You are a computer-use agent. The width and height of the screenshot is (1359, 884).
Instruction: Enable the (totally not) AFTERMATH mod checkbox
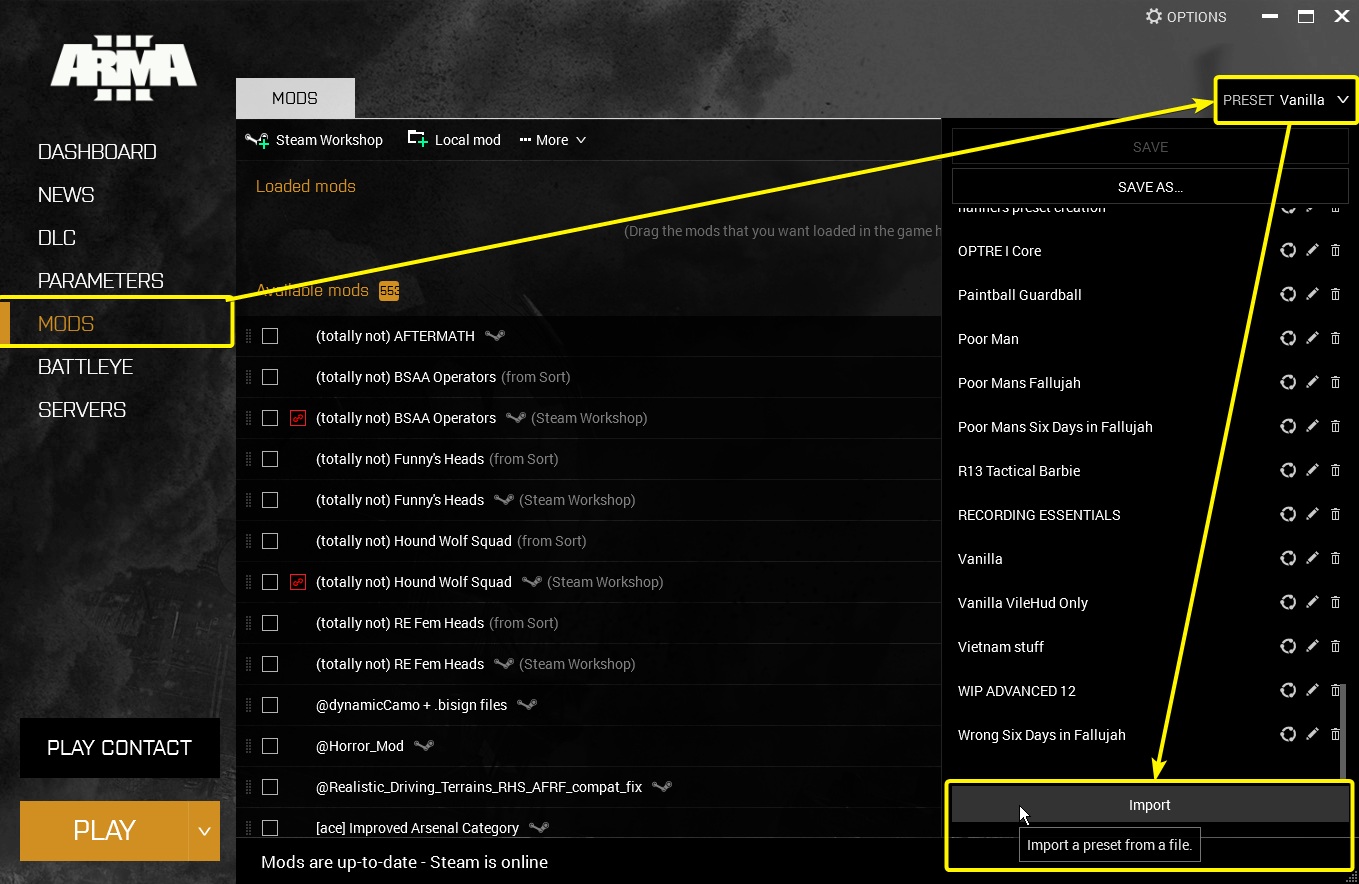pos(270,336)
